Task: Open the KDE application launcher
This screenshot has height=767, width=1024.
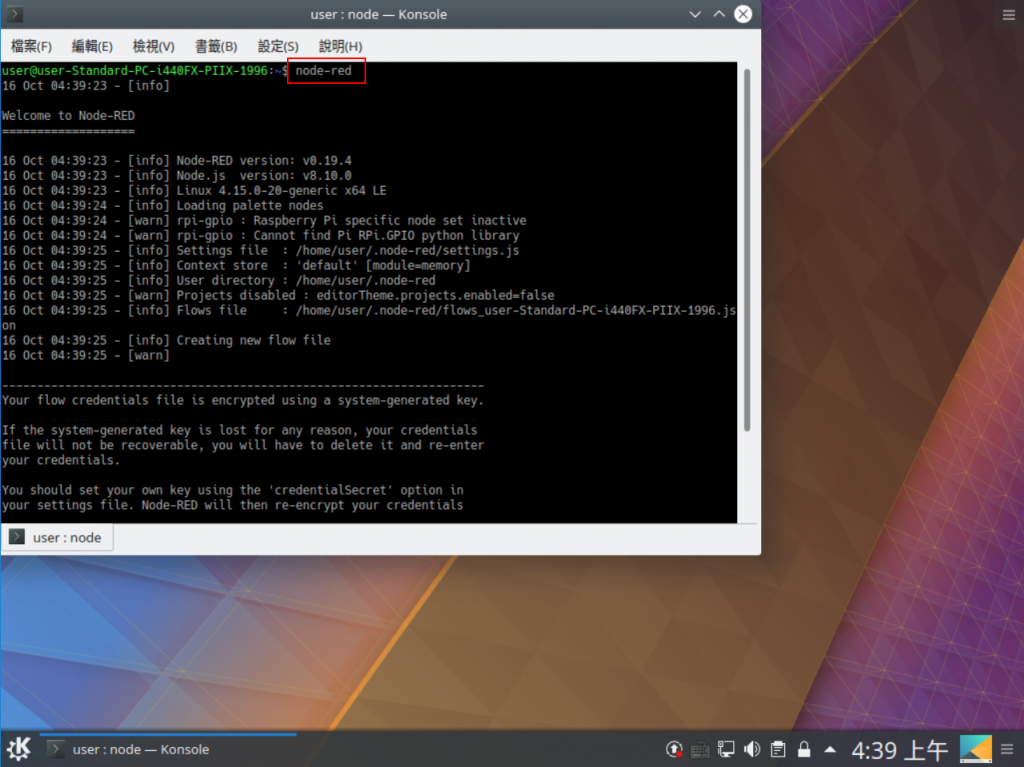Action: click(x=19, y=749)
